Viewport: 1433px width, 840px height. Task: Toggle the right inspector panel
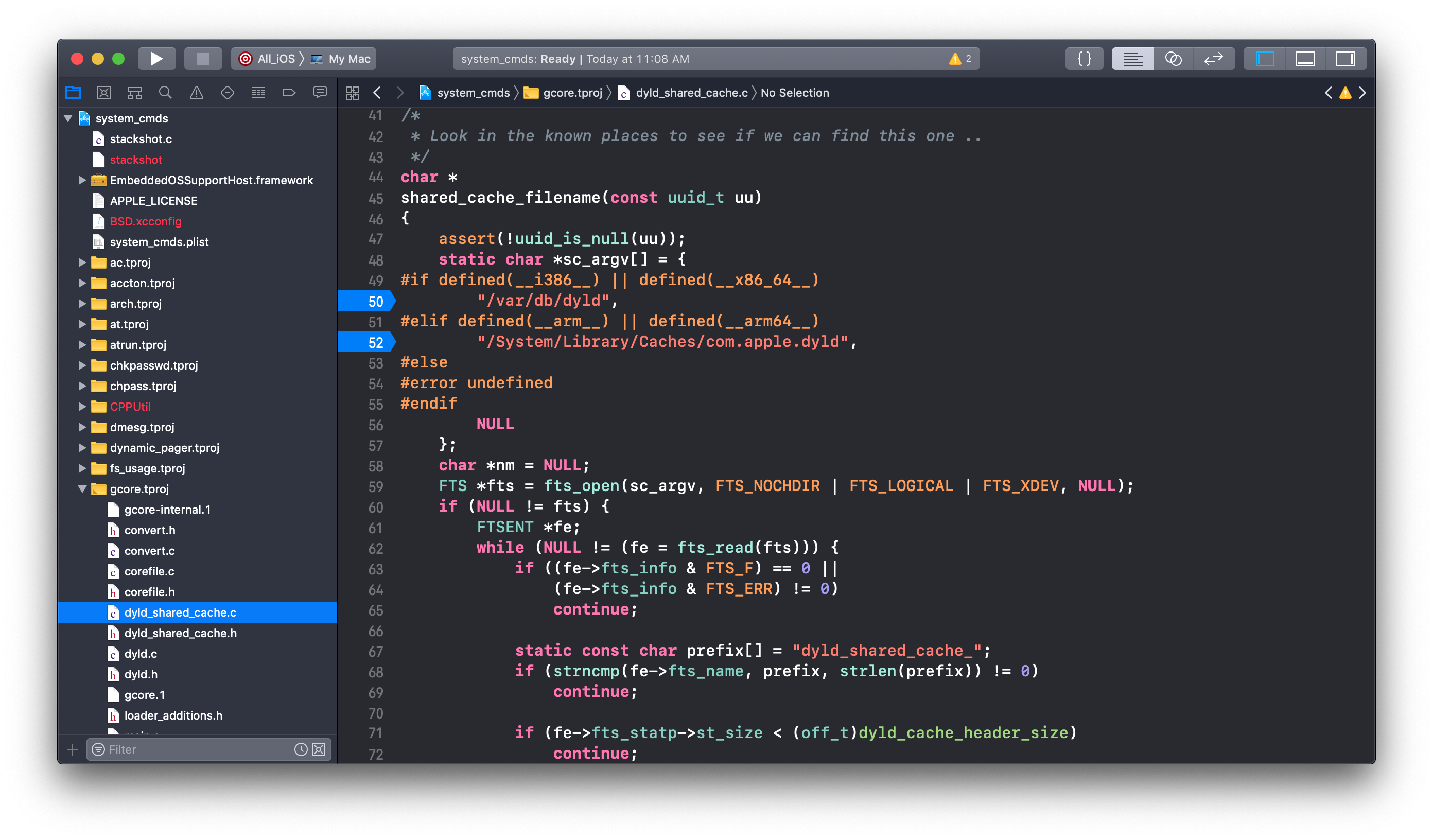[1345, 59]
